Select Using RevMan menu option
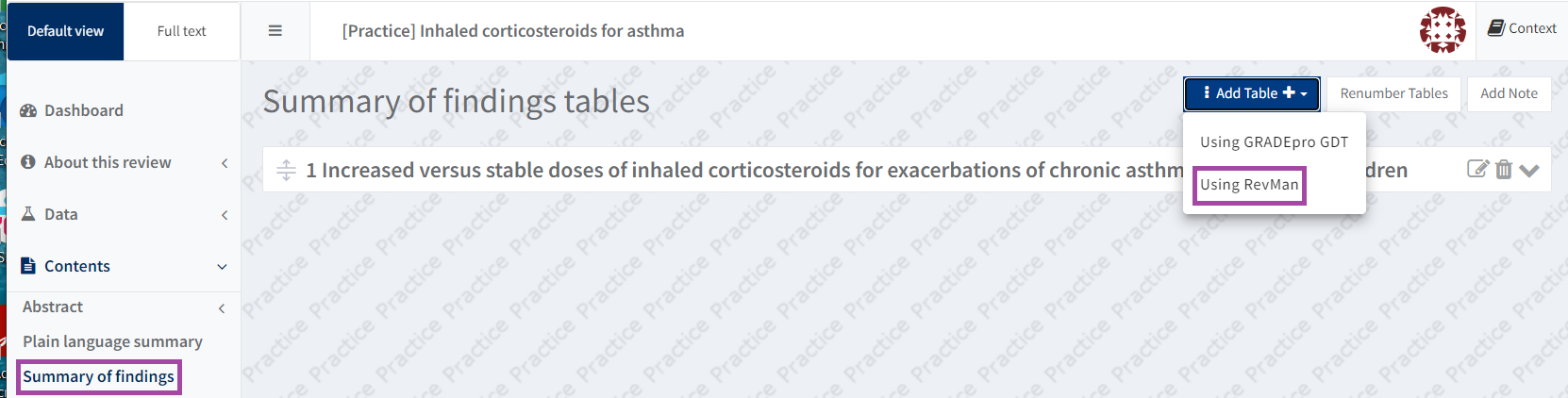 [x=1249, y=185]
